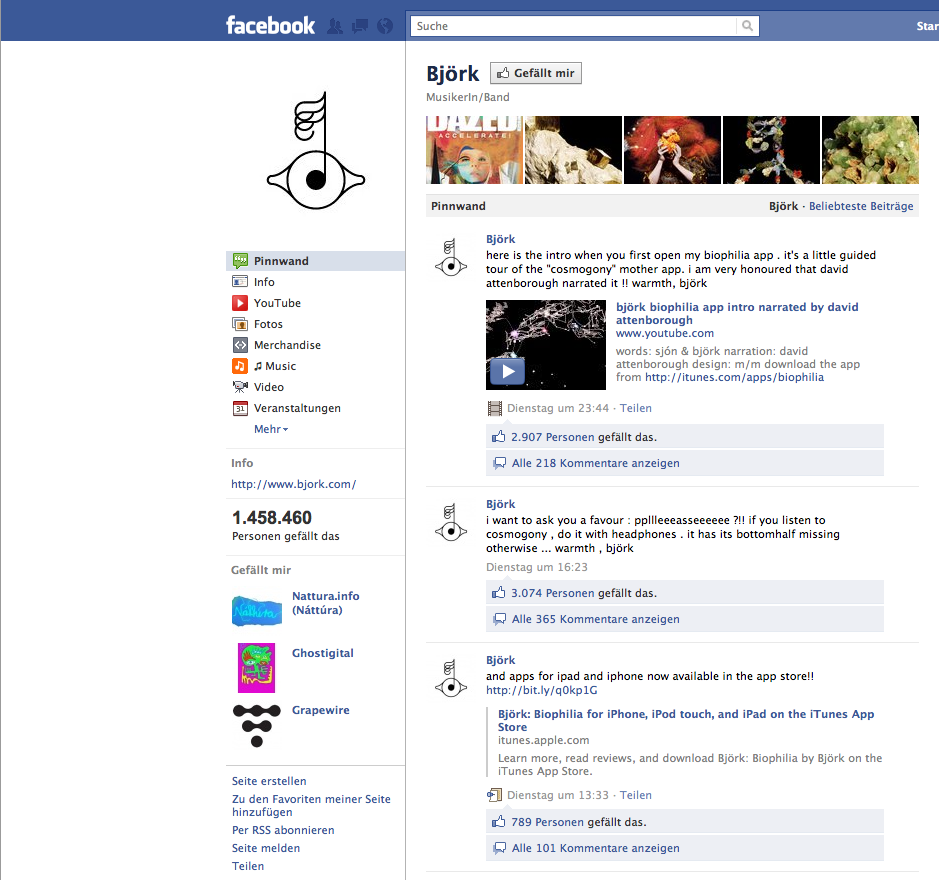Open Nattura.info (Náttúra) page link
Image resolution: width=939 pixels, height=880 pixels.
pos(326,603)
